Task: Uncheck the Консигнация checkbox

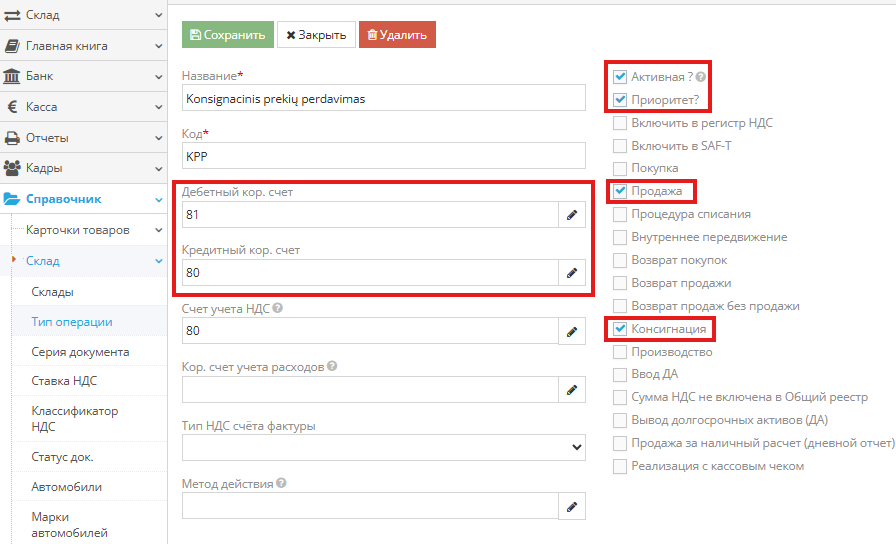Action: click(x=620, y=329)
